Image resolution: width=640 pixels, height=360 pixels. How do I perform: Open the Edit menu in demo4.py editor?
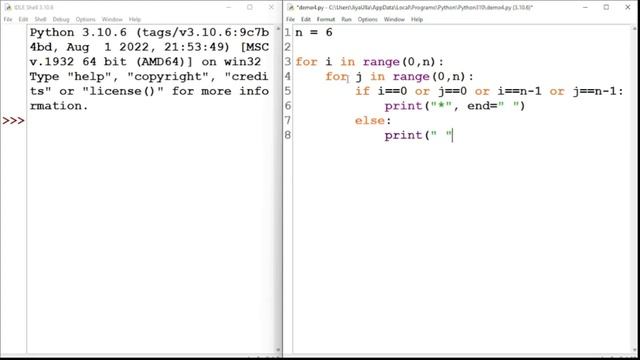tap(306, 19)
